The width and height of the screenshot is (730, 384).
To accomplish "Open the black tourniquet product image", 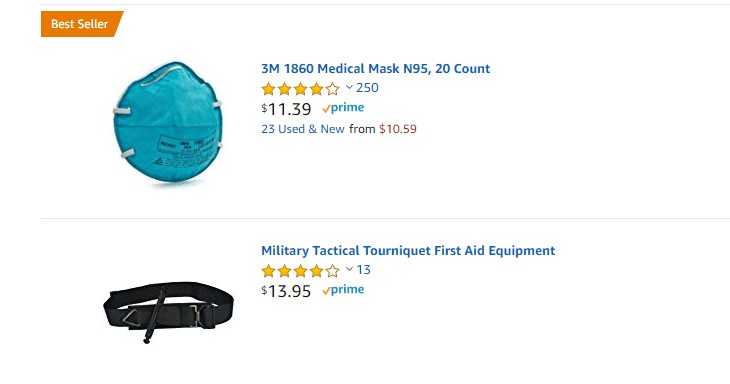I will tap(168, 311).
